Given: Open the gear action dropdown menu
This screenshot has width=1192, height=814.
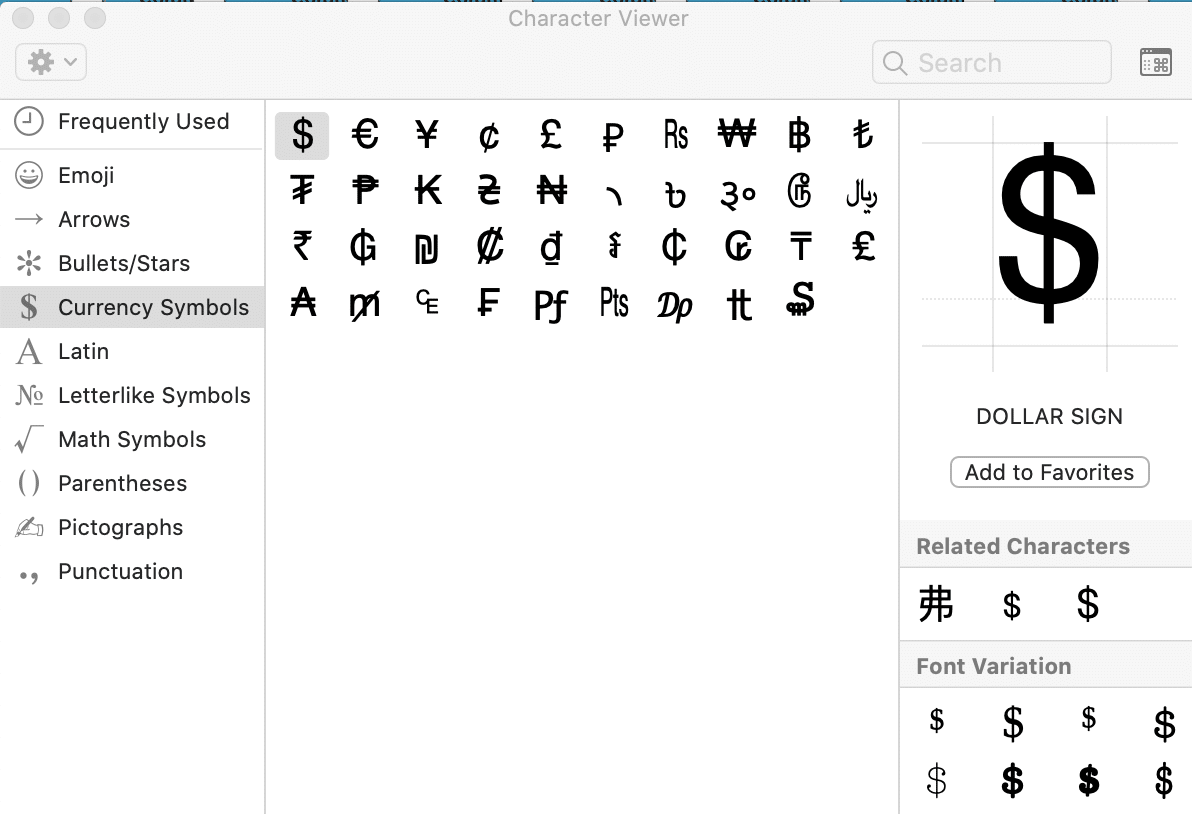Looking at the screenshot, I should click(51, 62).
